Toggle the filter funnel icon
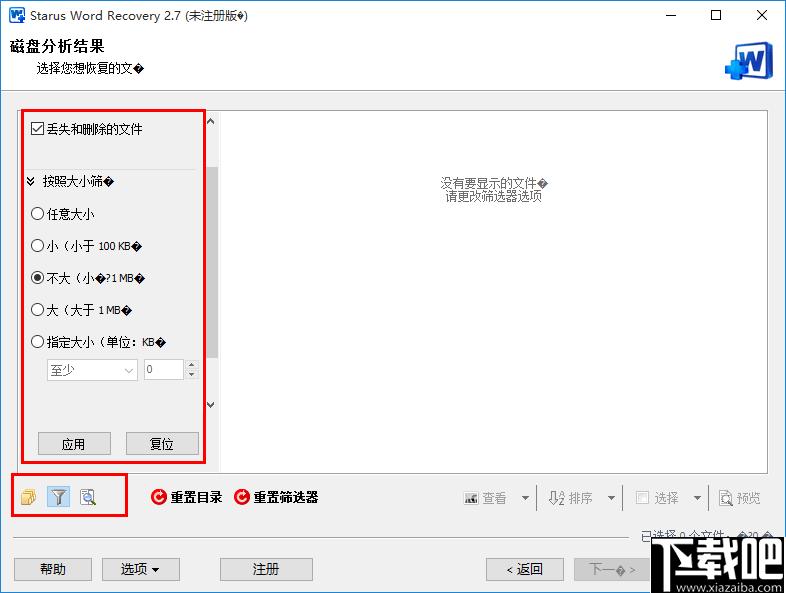786x593 pixels. click(58, 497)
